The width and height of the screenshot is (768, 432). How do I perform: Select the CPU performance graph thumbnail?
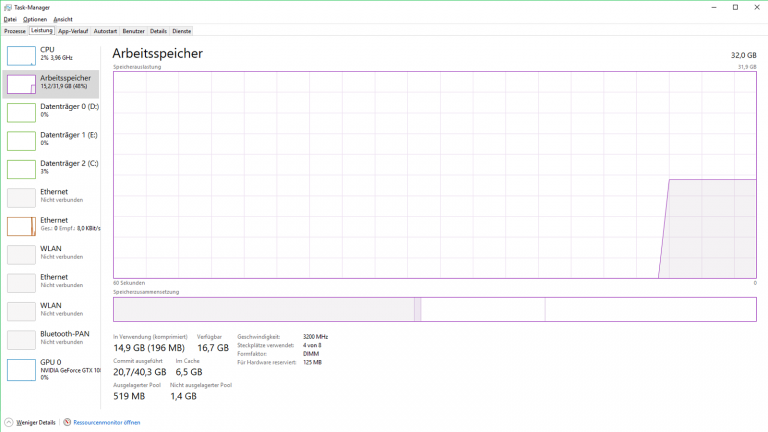21,54
